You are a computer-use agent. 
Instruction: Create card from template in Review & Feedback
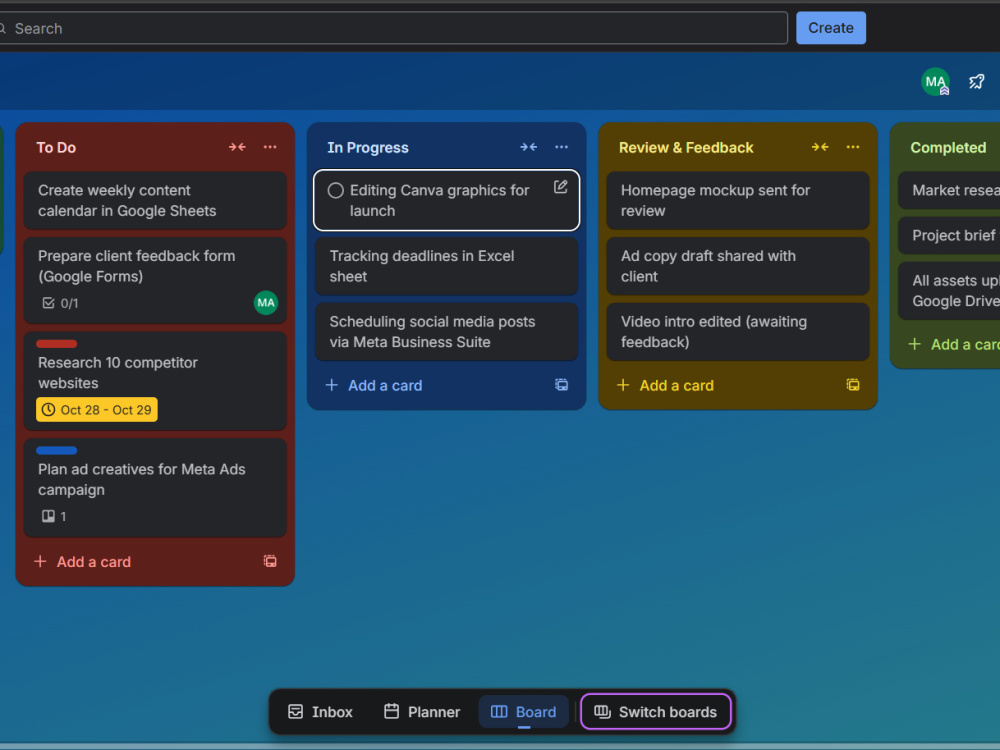pyautogui.click(x=853, y=385)
